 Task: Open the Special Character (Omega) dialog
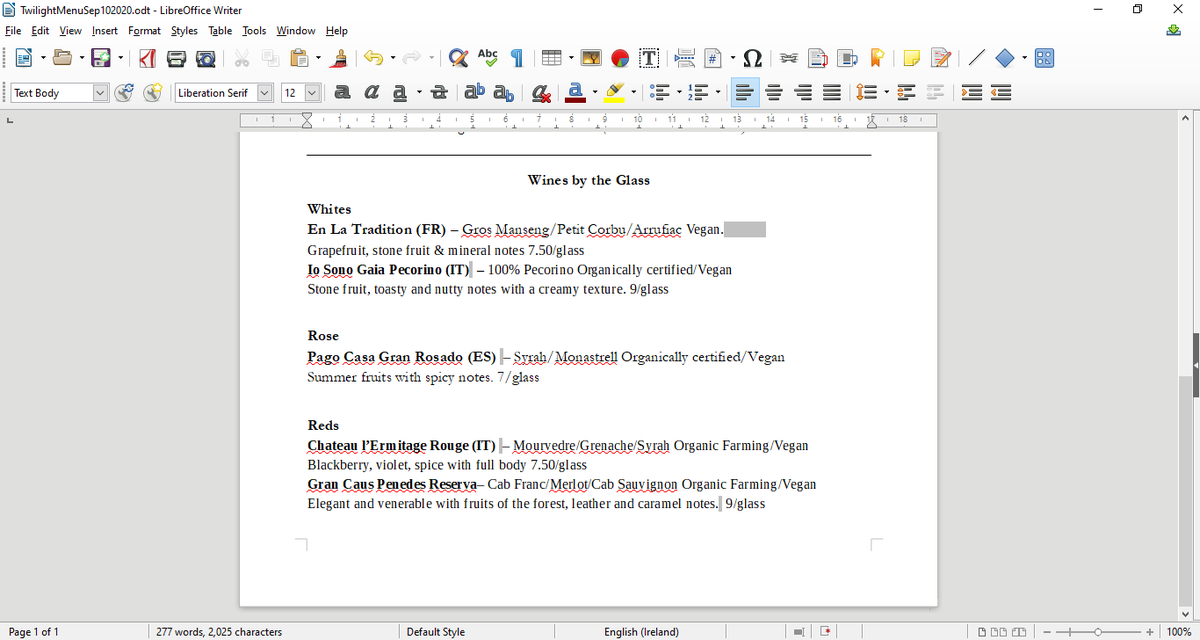coord(752,59)
